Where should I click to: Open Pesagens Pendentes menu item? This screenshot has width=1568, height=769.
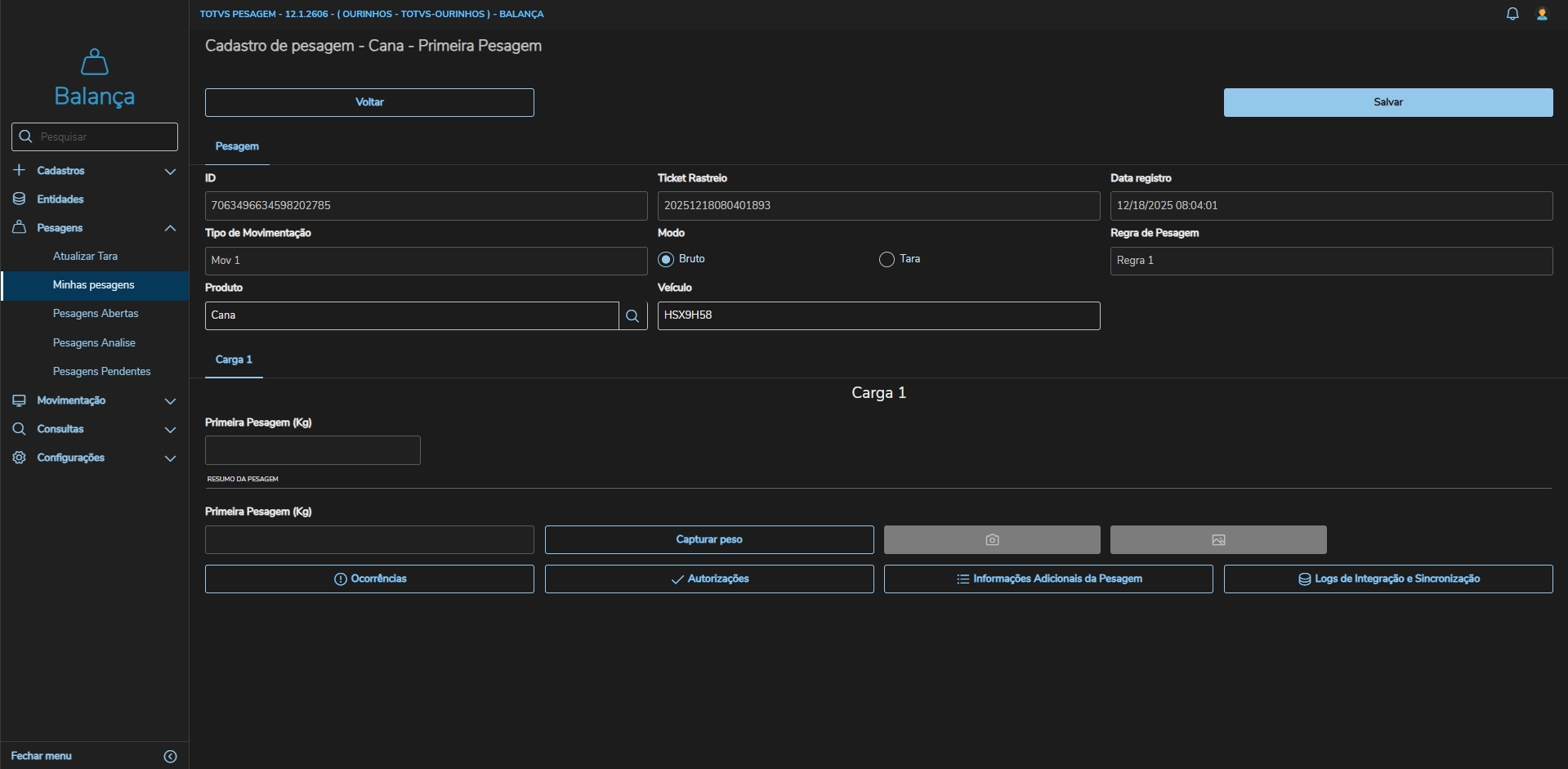pos(95,371)
